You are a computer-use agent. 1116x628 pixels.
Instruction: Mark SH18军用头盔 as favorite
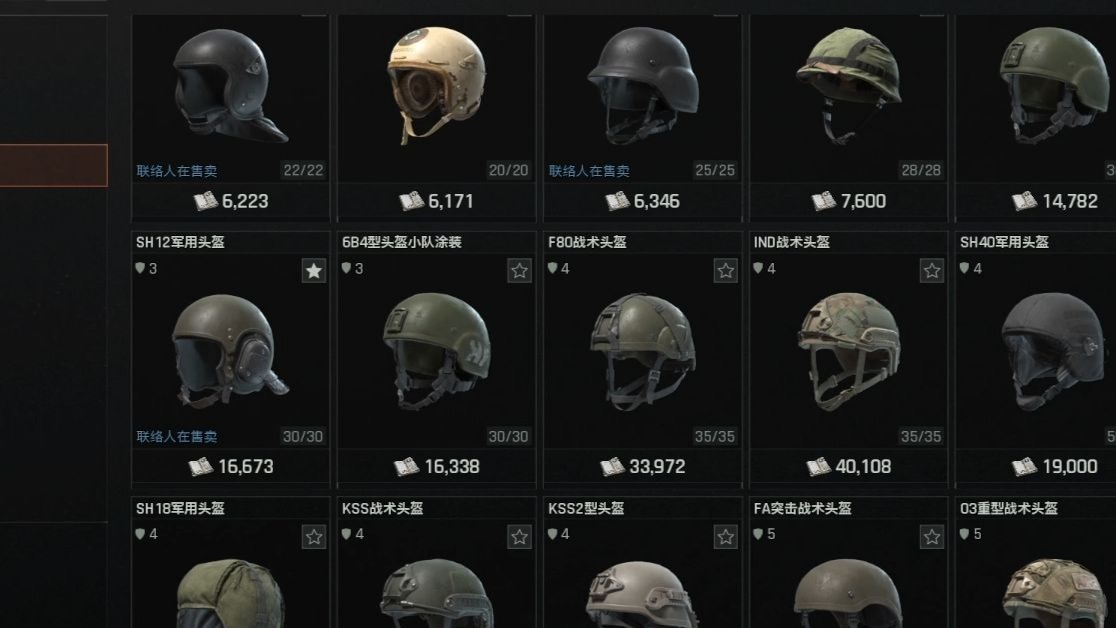click(x=313, y=537)
